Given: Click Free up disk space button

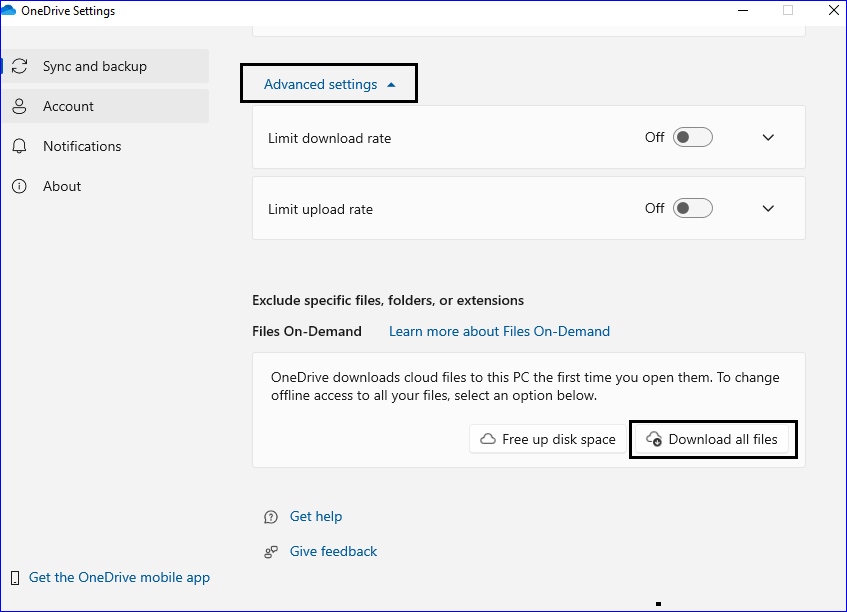Looking at the screenshot, I should [x=548, y=439].
